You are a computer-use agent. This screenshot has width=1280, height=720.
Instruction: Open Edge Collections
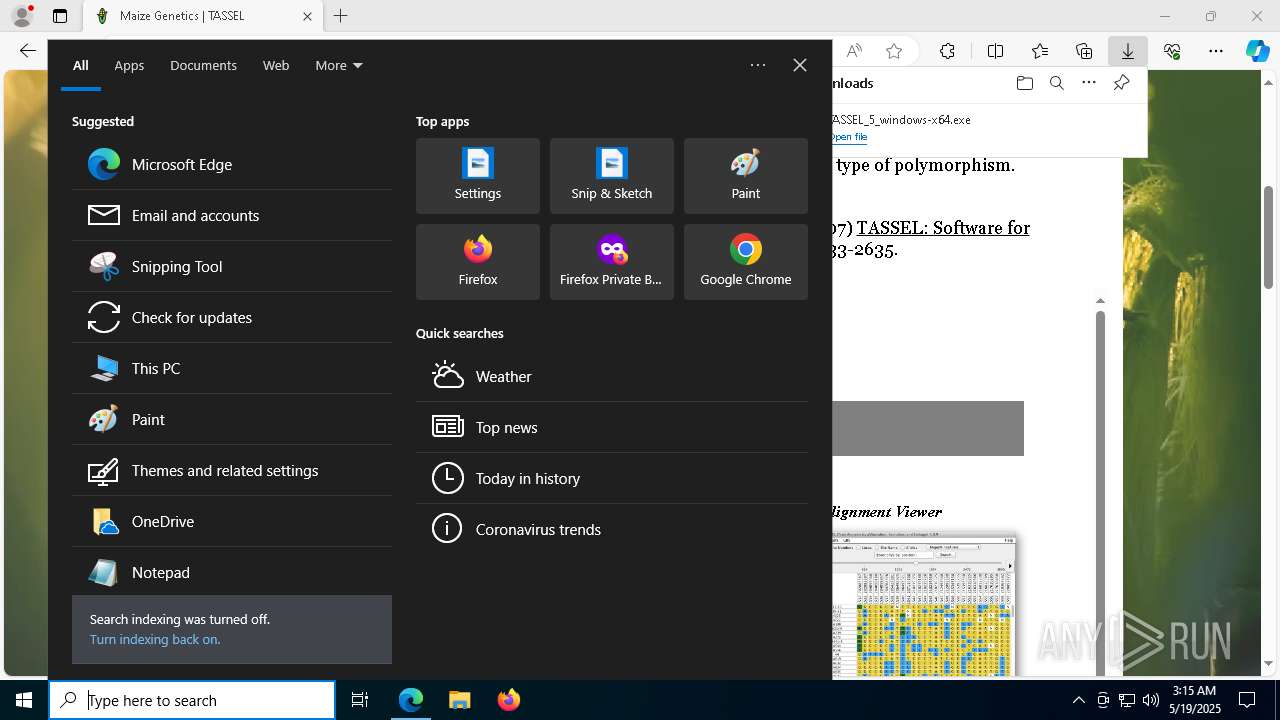1084,51
